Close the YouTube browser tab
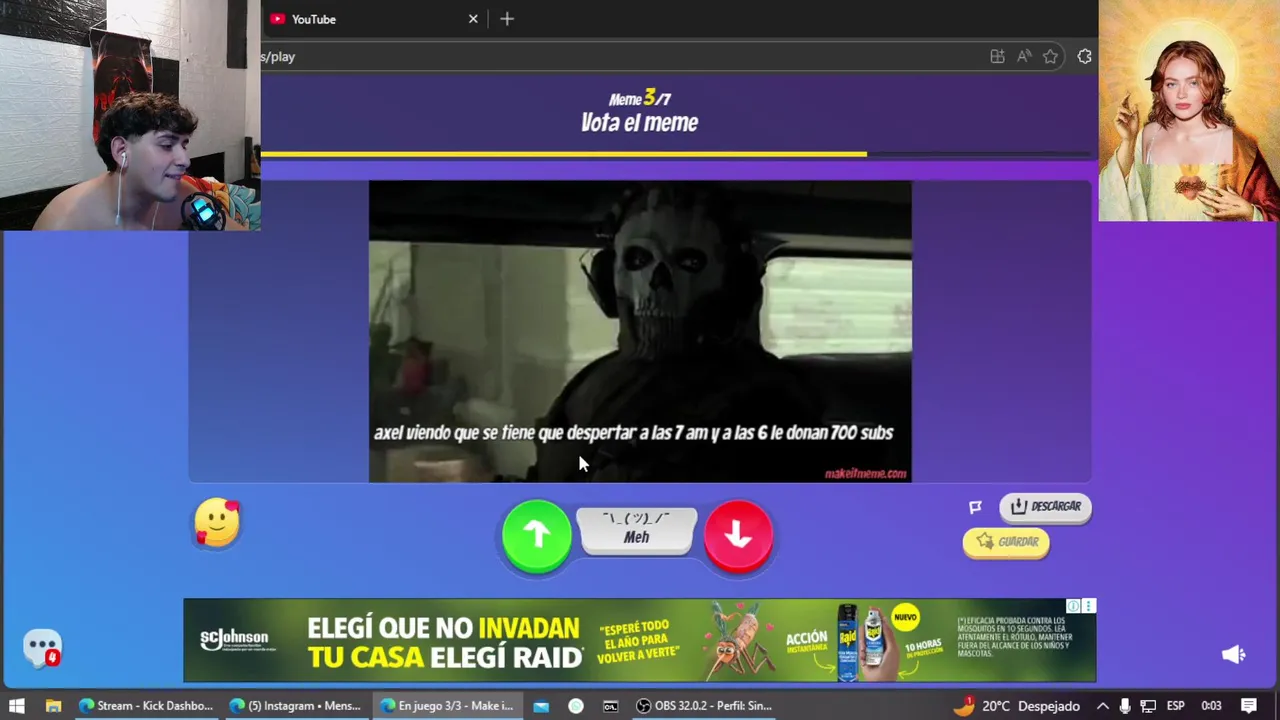This screenshot has width=1280, height=720. [x=473, y=19]
